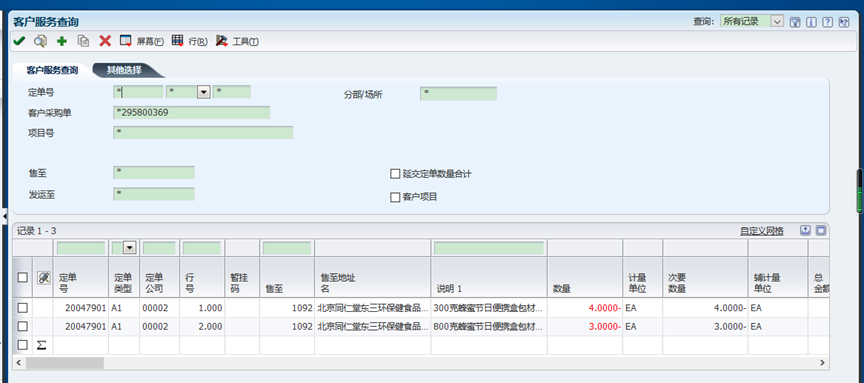Click the information i icon top right

[811, 22]
